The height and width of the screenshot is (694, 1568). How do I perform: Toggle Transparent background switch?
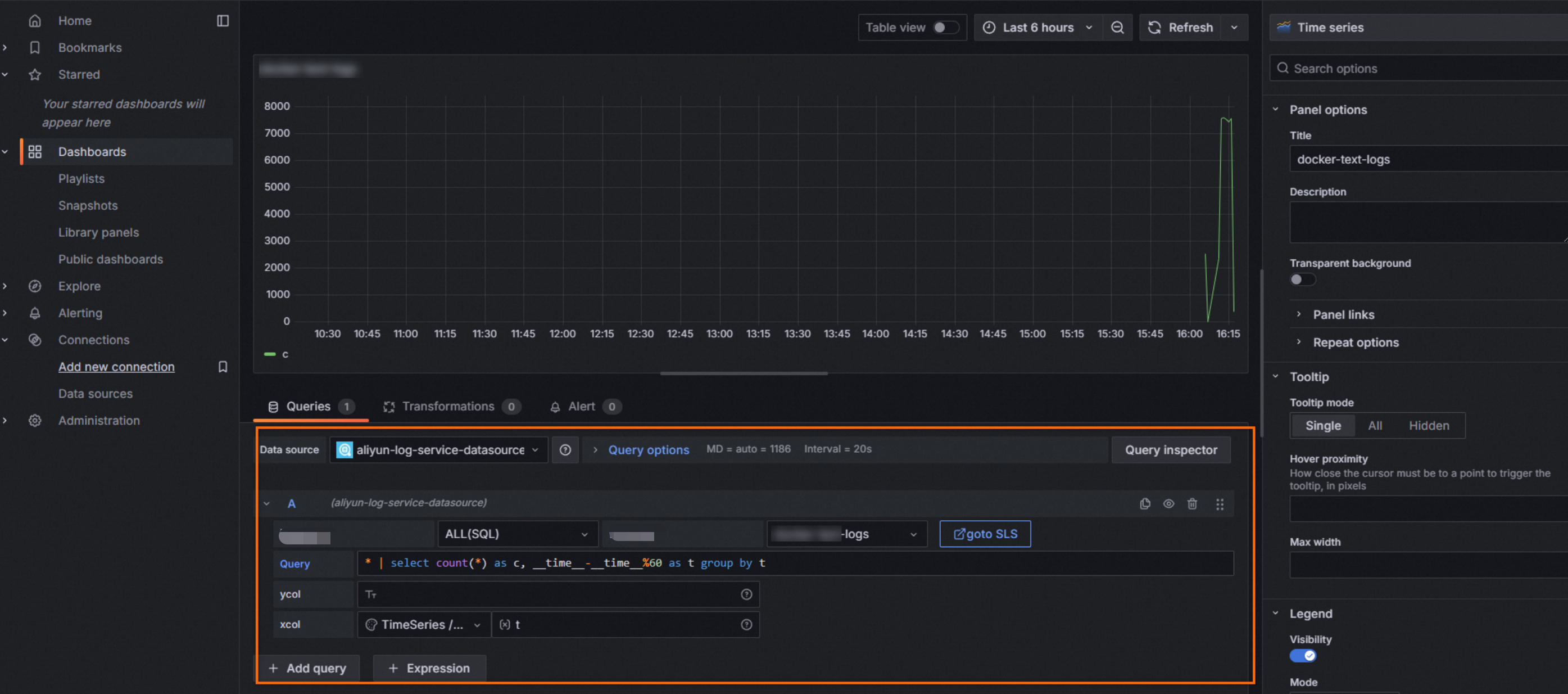click(1302, 279)
